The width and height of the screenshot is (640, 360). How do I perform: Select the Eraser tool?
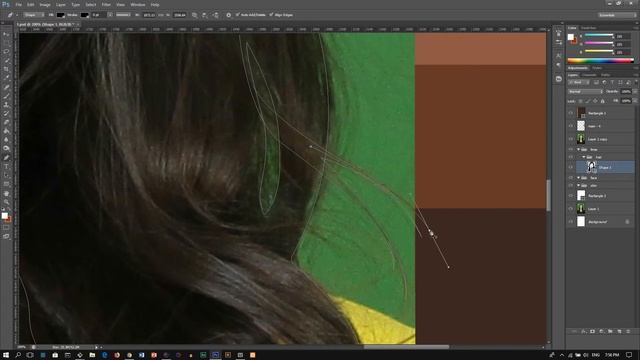tap(6, 122)
